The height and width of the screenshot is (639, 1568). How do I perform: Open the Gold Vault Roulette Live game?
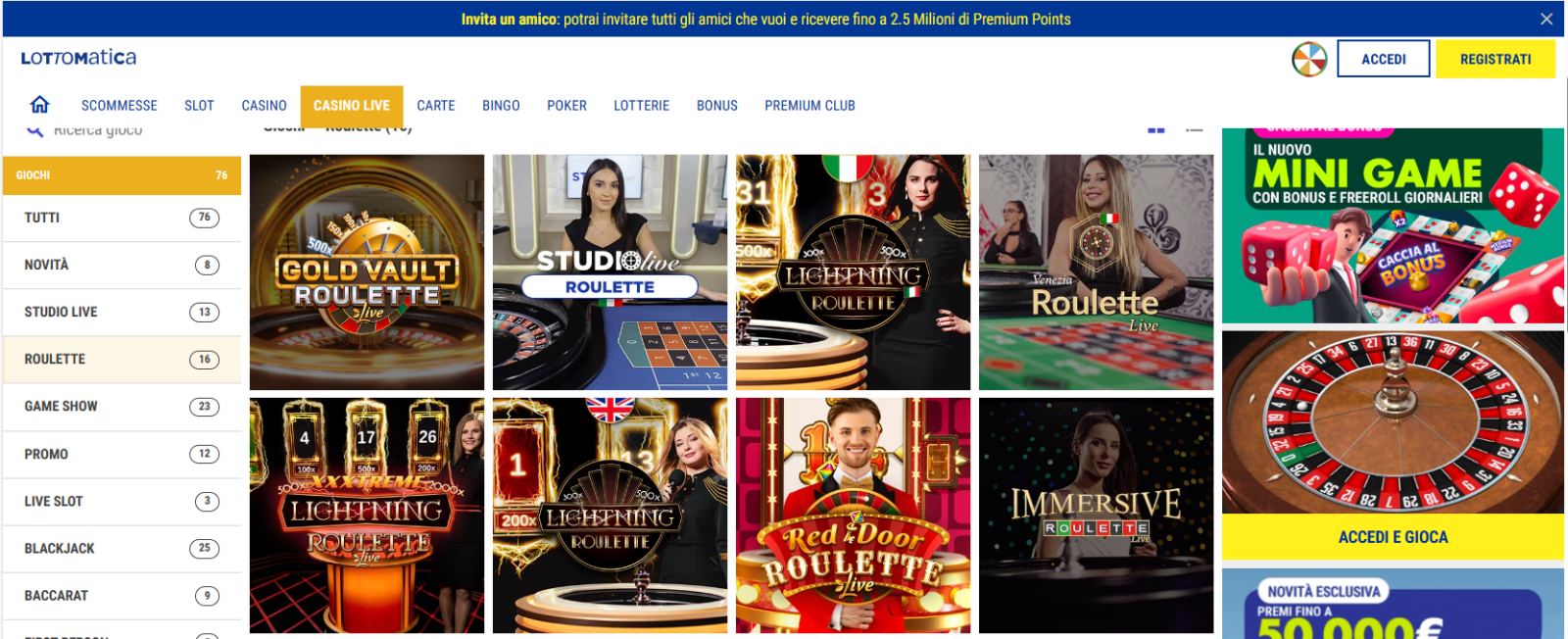367,272
